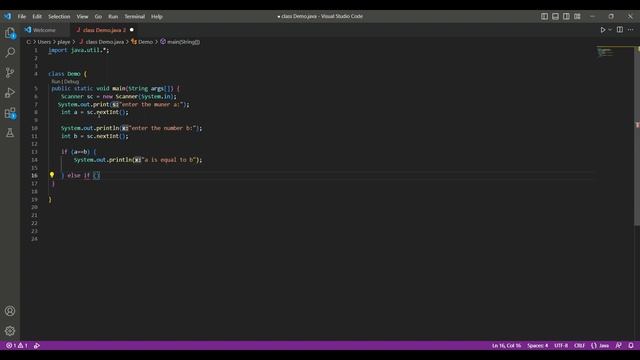Click 'int b = sc.nextInt();' line
The width and height of the screenshot is (640, 360).
[95, 136]
